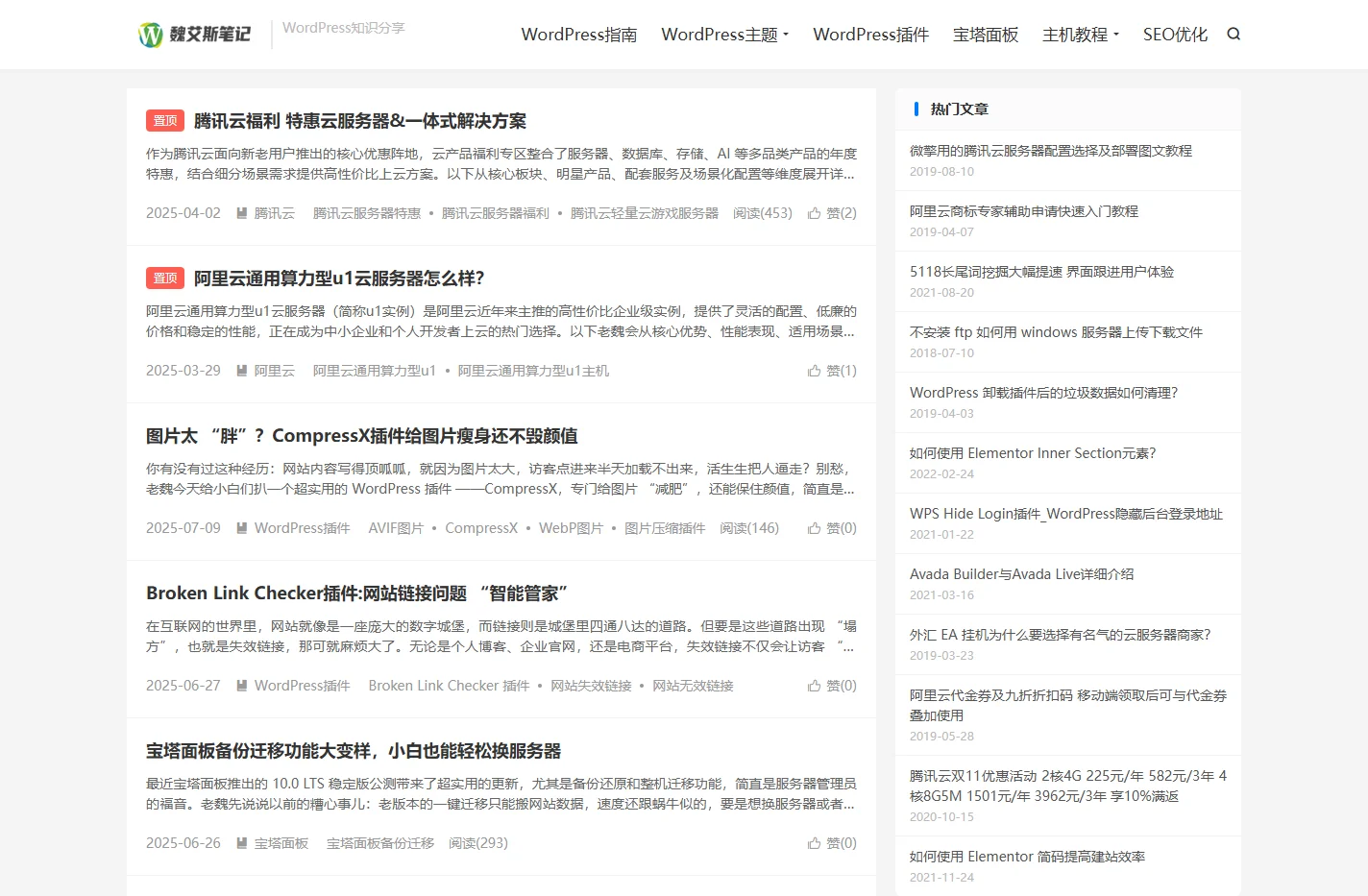Image resolution: width=1368 pixels, height=896 pixels.
Task: Click the 热门文章 sidebar heading
Action: pos(960,109)
